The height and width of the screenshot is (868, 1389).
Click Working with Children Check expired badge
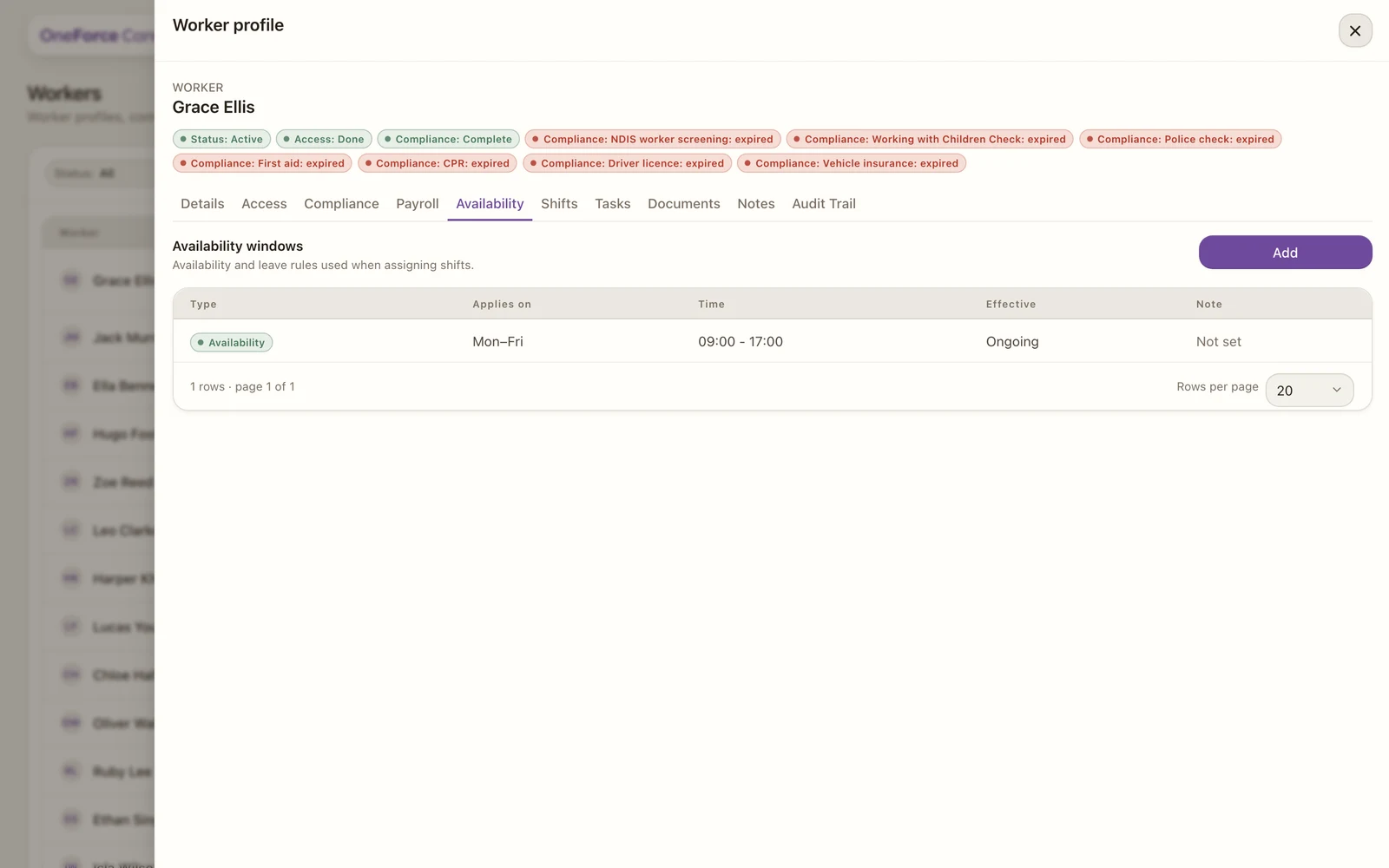930,139
